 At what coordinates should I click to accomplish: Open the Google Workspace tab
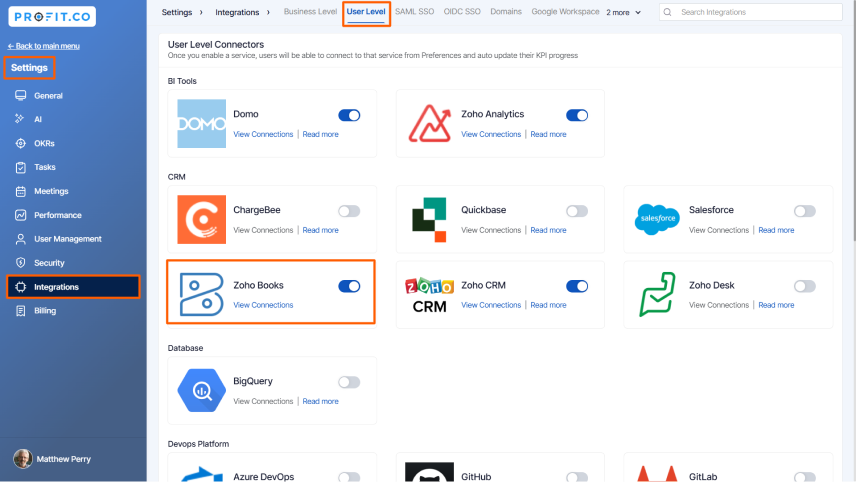(x=565, y=11)
